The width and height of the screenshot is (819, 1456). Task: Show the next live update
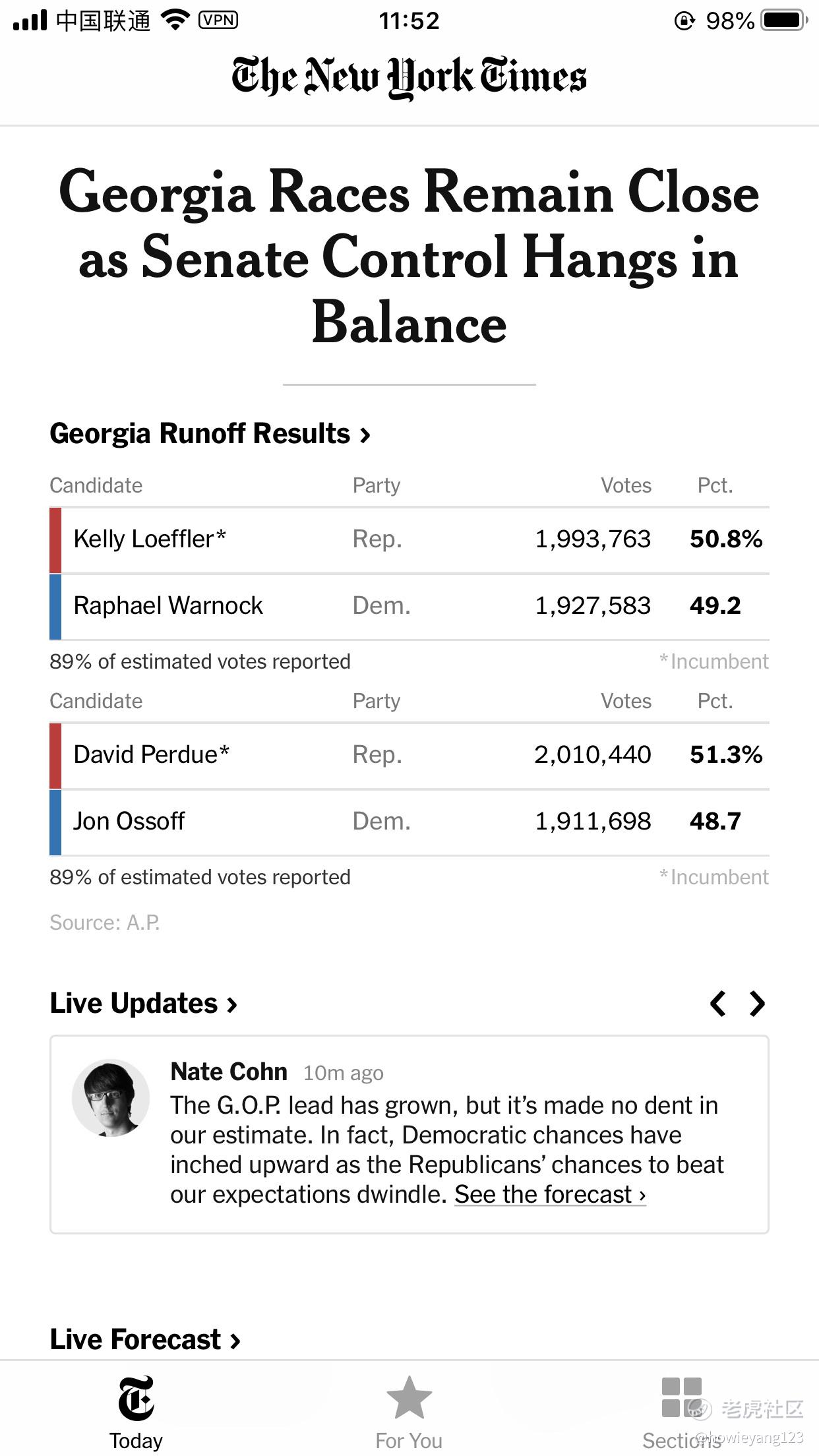click(x=758, y=1004)
